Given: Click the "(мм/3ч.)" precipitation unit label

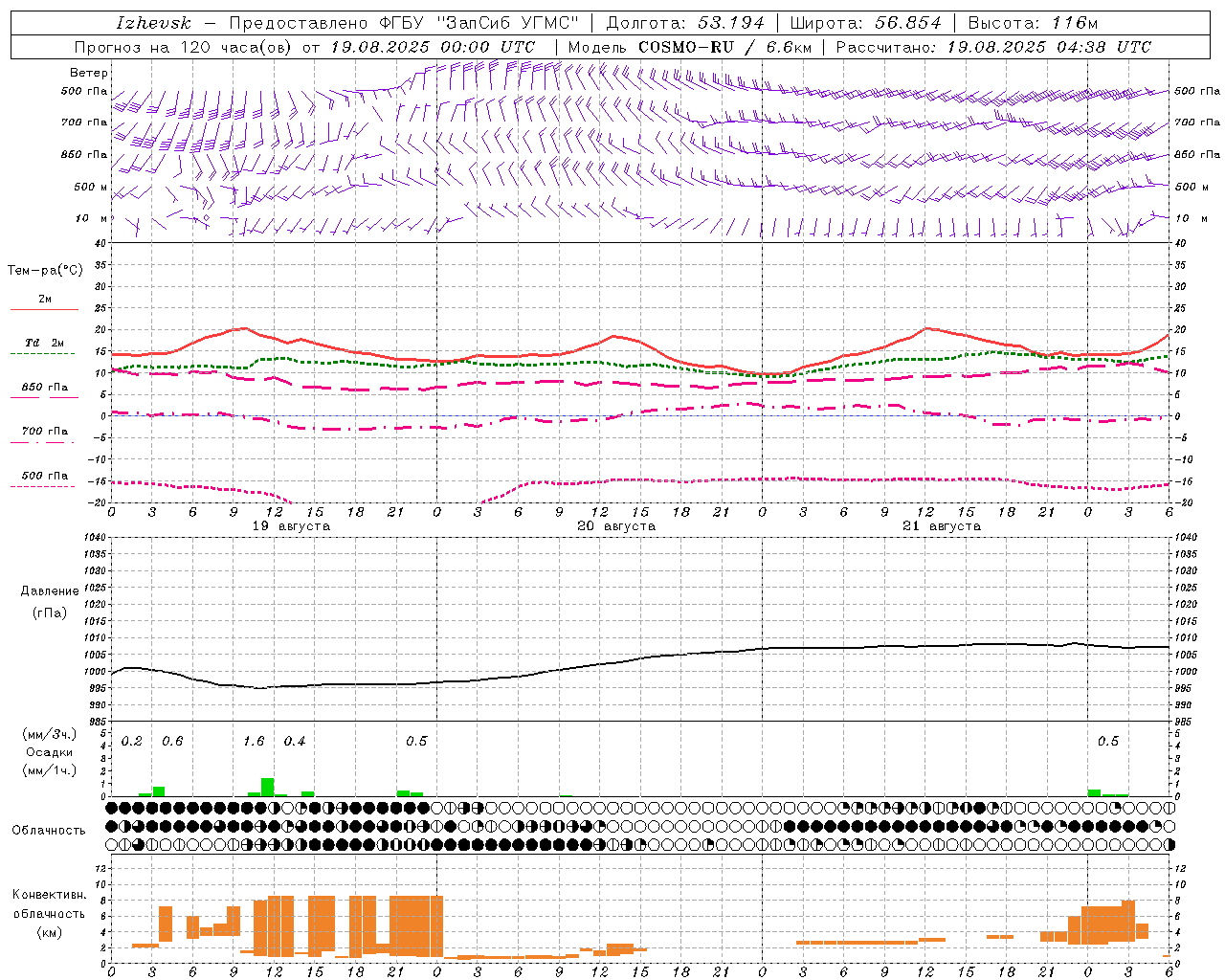Looking at the screenshot, I should [x=50, y=734].
